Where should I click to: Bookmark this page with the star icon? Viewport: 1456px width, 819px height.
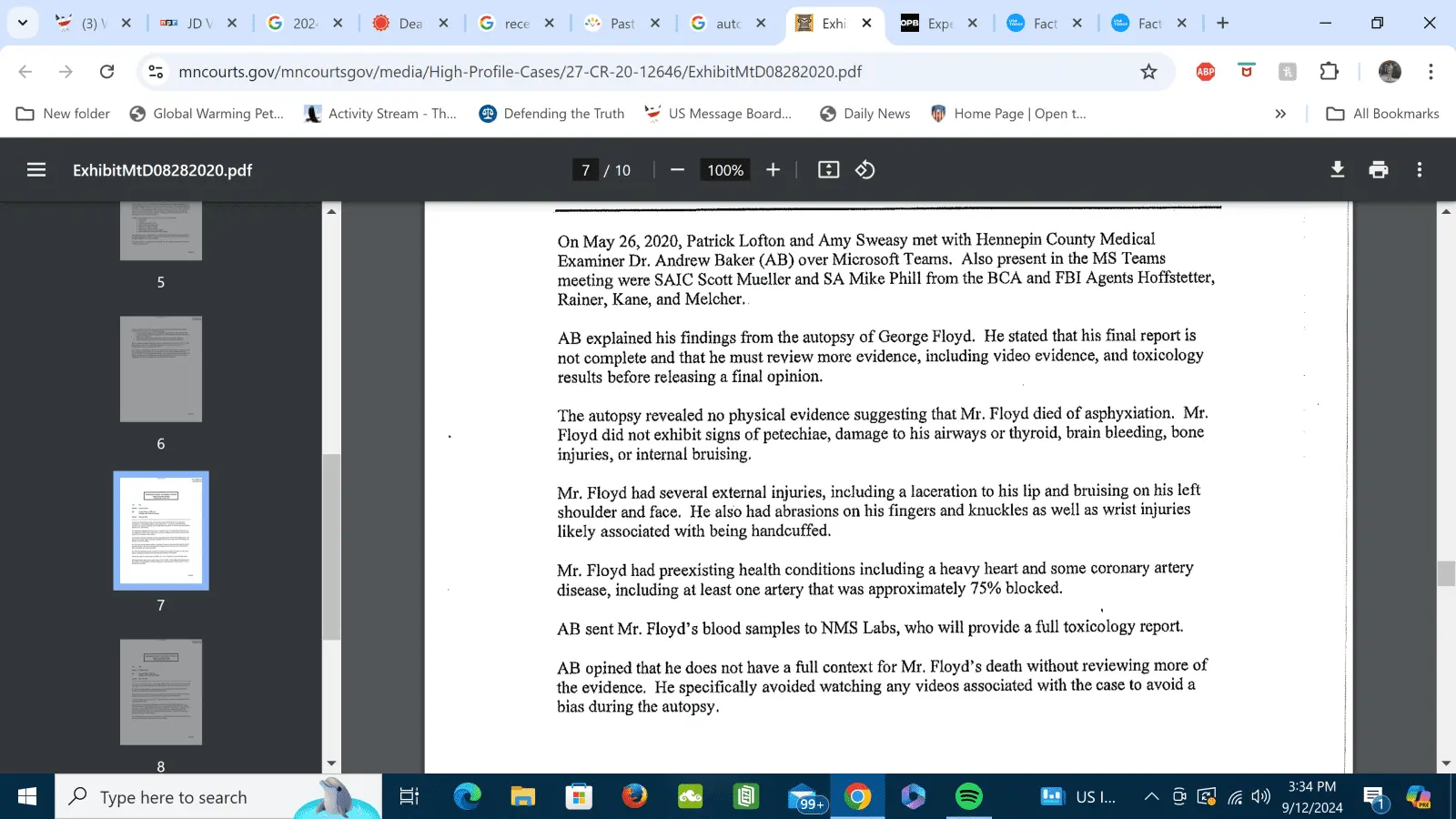(x=1148, y=72)
